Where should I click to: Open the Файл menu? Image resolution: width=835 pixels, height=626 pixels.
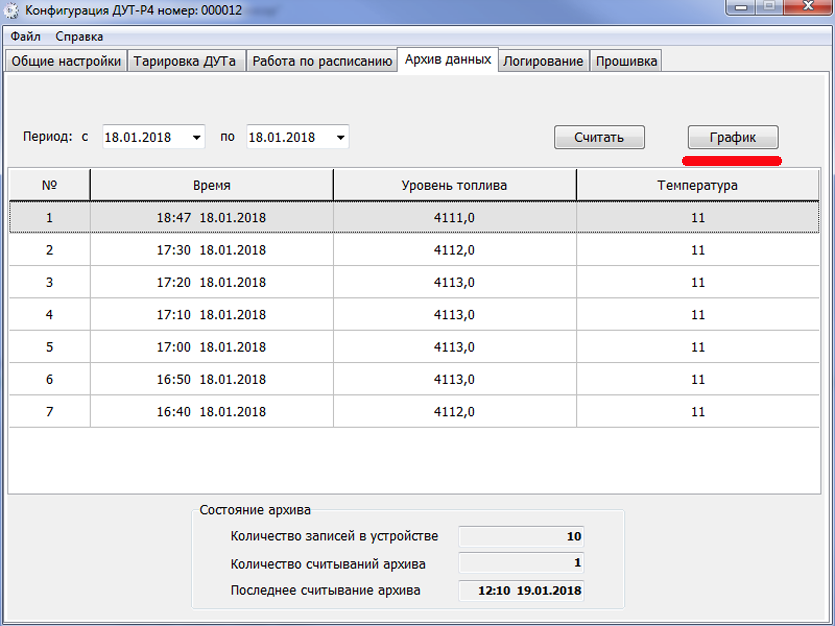point(26,36)
